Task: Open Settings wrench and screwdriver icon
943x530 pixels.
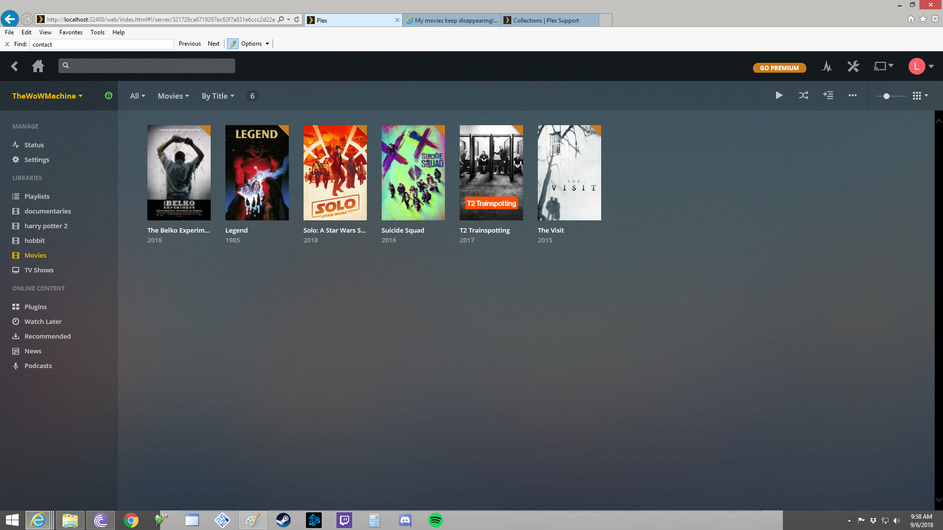Action: click(853, 66)
